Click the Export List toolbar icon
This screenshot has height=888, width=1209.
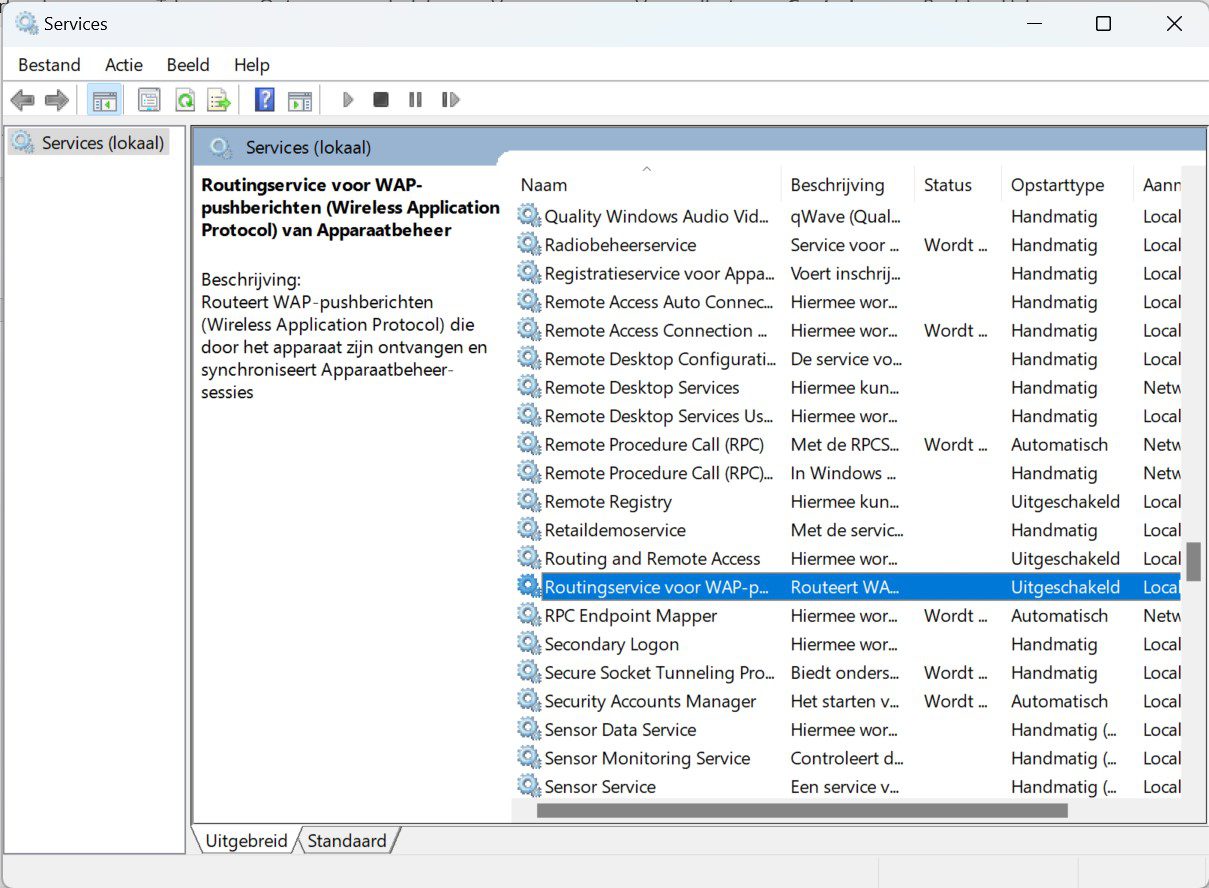click(x=219, y=100)
